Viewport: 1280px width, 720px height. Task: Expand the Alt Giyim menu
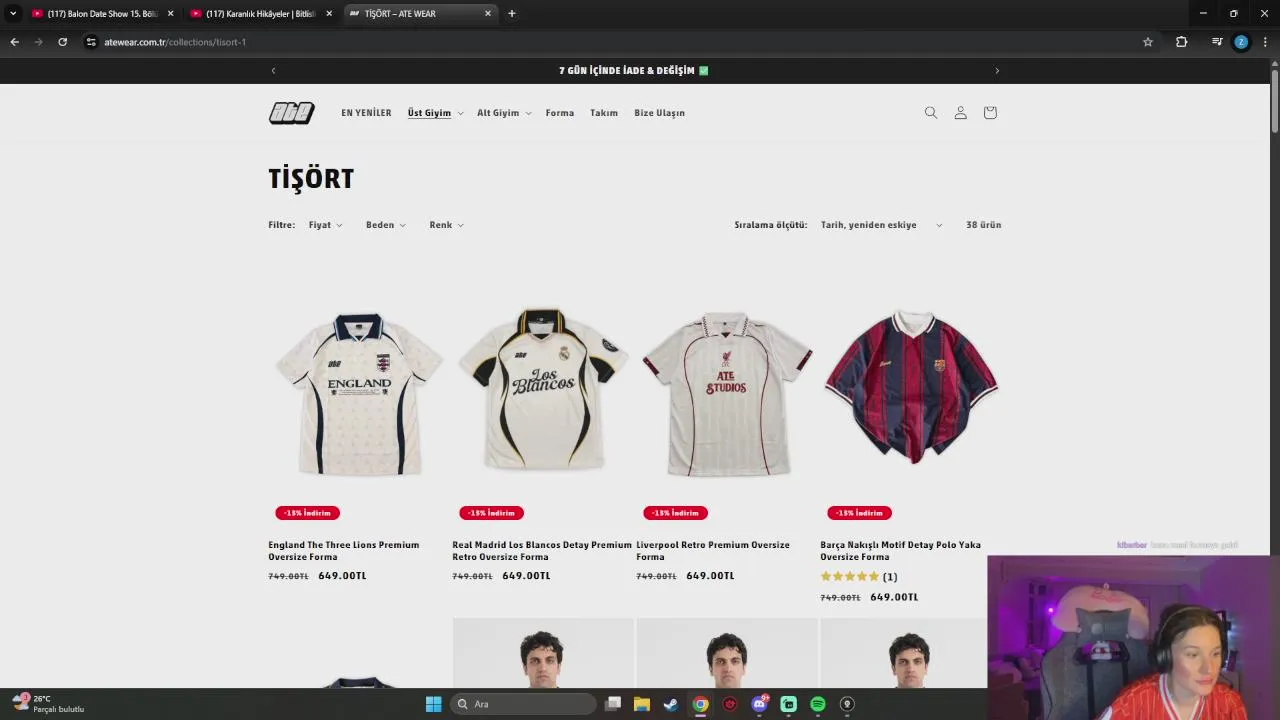(504, 113)
